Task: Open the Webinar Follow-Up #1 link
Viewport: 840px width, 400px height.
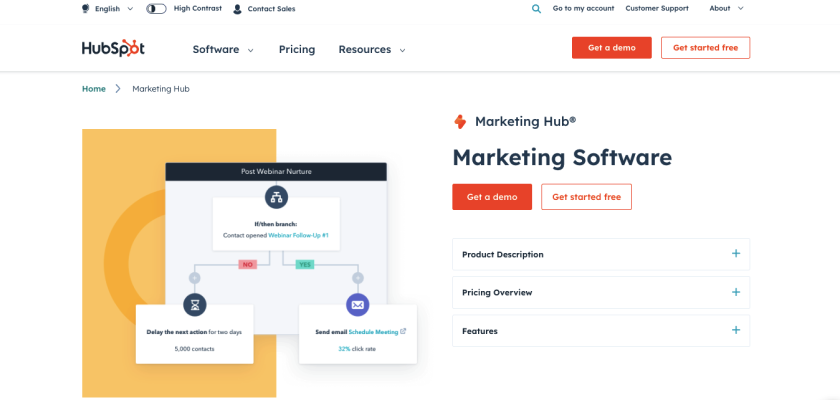Action: pyautogui.click(x=298, y=235)
